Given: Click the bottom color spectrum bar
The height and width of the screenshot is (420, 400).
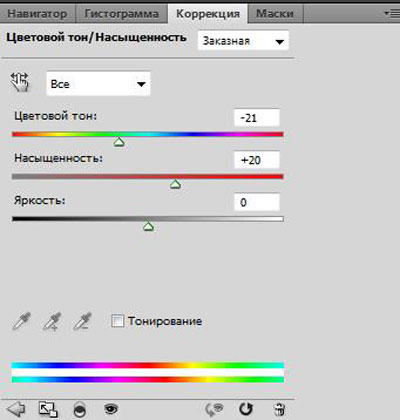Looking at the screenshot, I should tap(148, 379).
